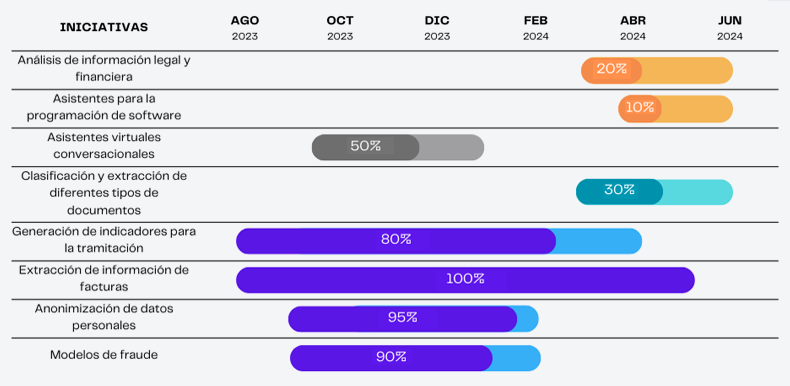Click the ABR 2024 timeline header
The image size is (790, 386).
point(633,28)
